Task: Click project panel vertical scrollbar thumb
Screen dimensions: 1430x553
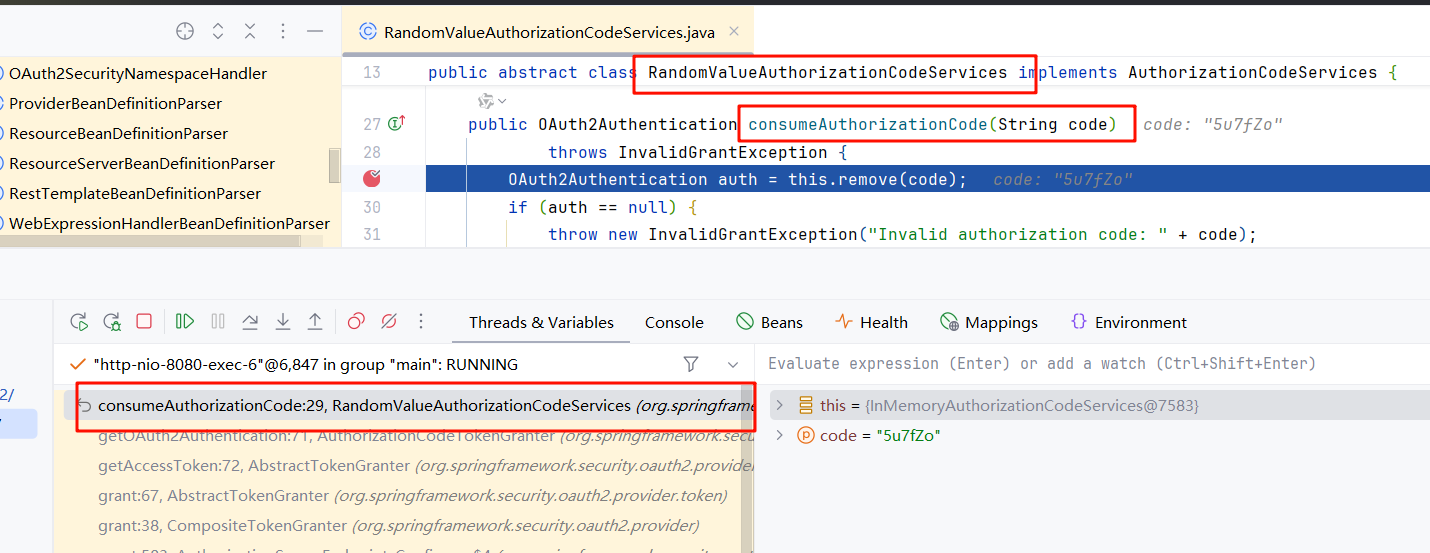Action: coord(334,165)
